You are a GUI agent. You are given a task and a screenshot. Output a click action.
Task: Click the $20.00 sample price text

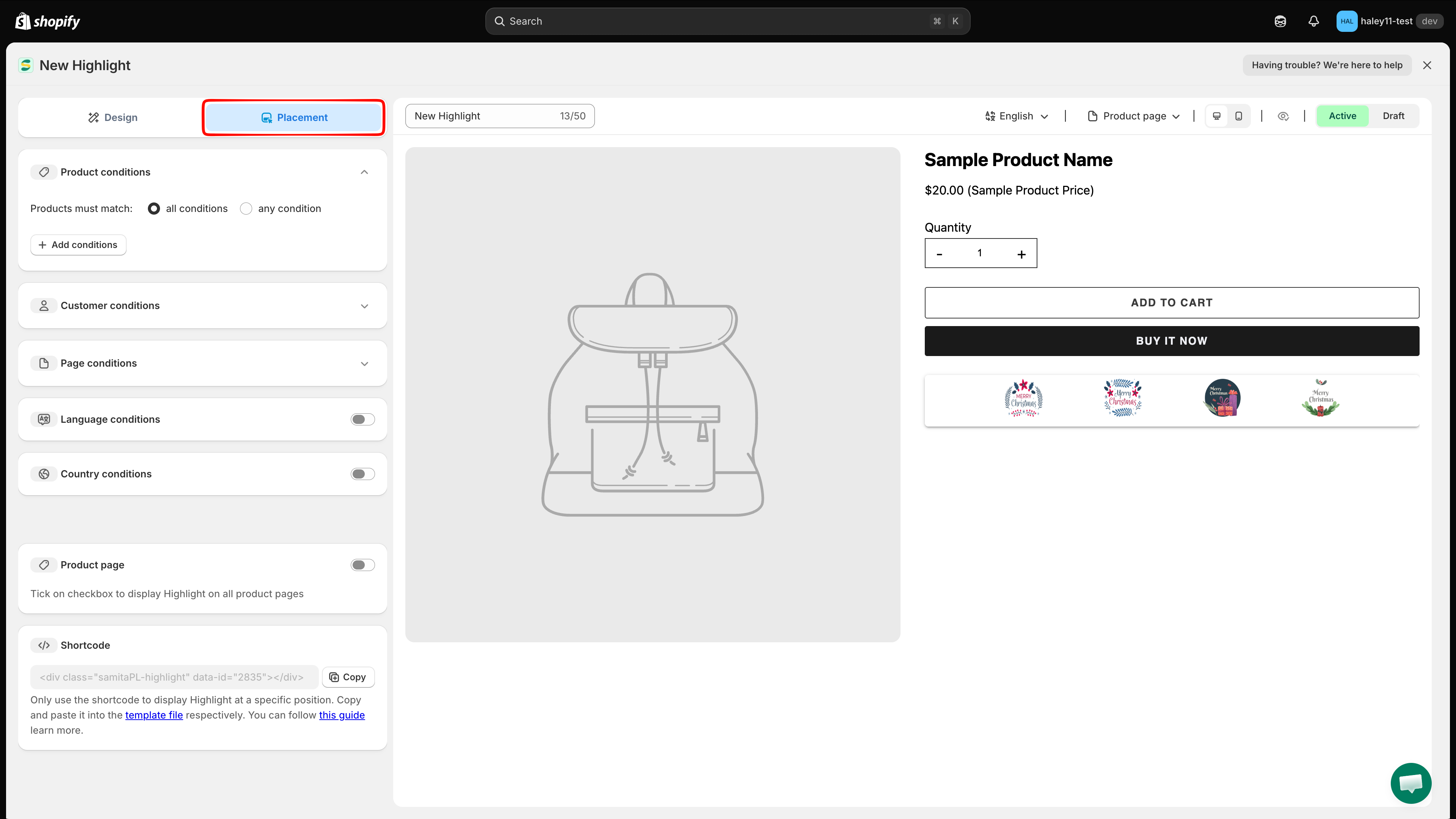click(1009, 190)
